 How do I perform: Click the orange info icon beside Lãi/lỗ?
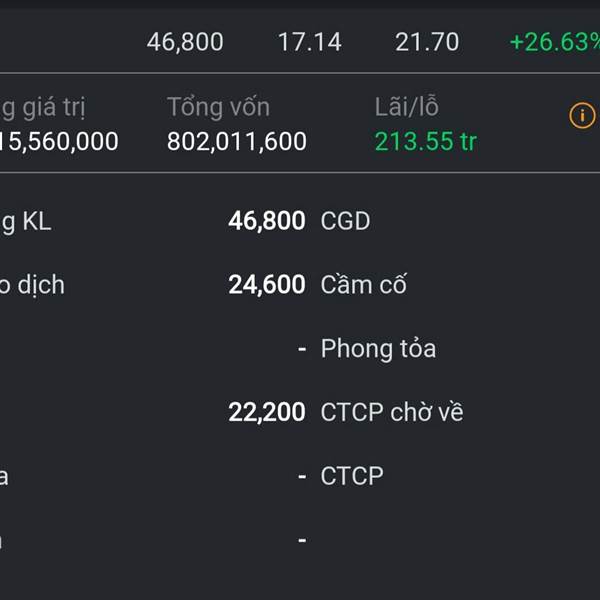click(582, 116)
